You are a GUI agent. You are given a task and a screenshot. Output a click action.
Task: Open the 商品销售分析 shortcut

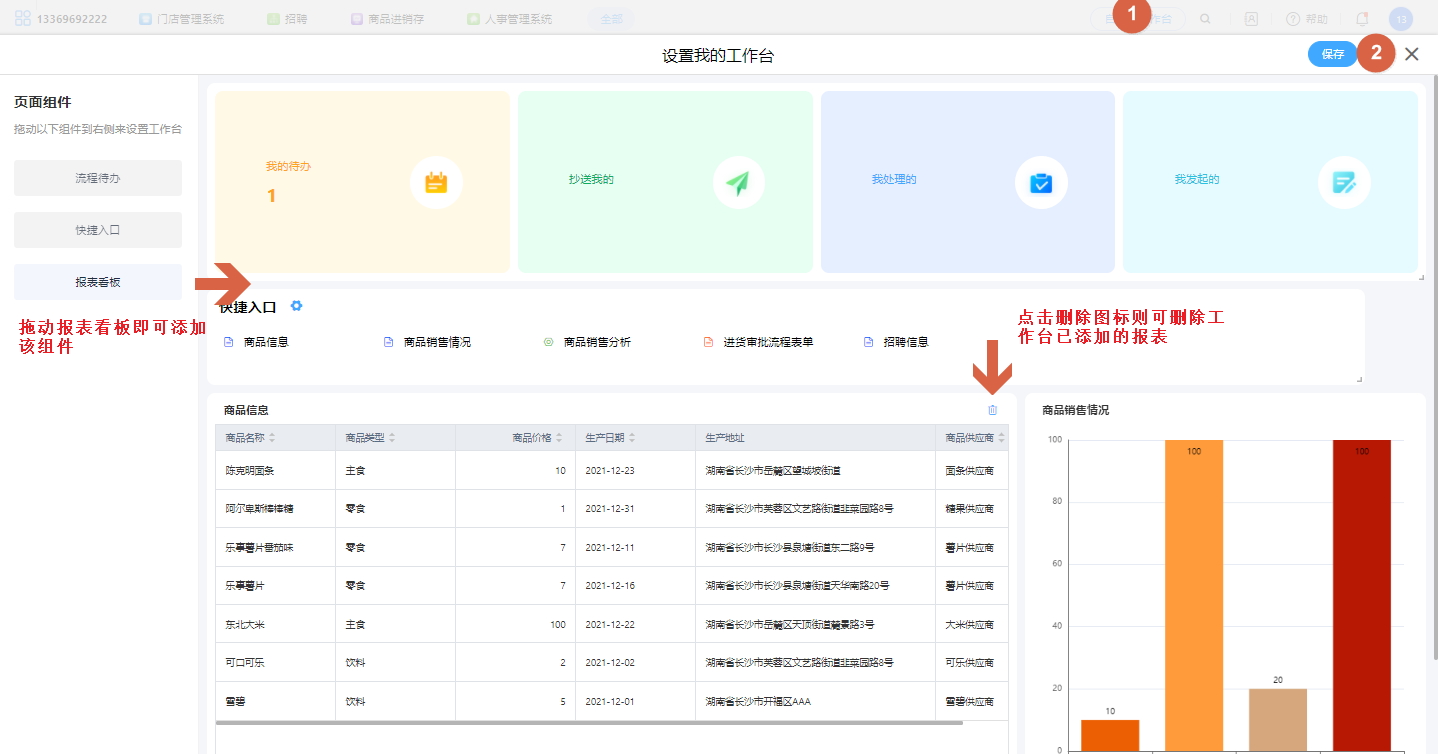[x=596, y=342]
